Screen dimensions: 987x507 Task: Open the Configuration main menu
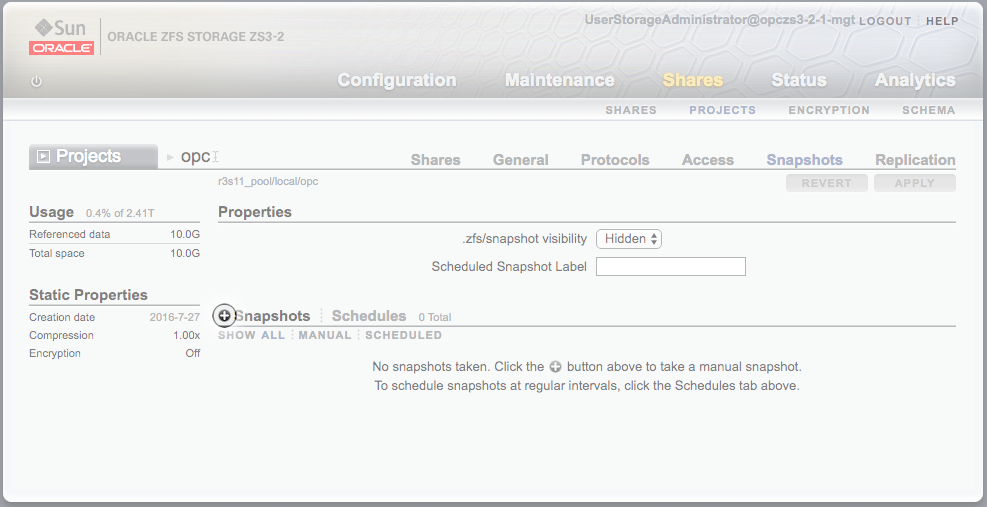[397, 80]
